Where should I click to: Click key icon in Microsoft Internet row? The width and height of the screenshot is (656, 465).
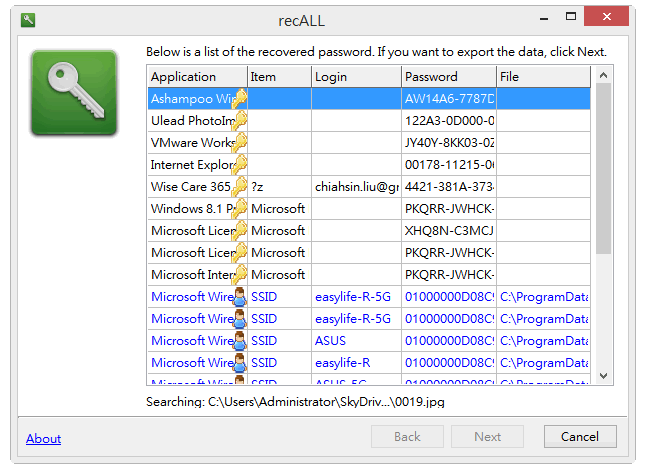coord(240,275)
